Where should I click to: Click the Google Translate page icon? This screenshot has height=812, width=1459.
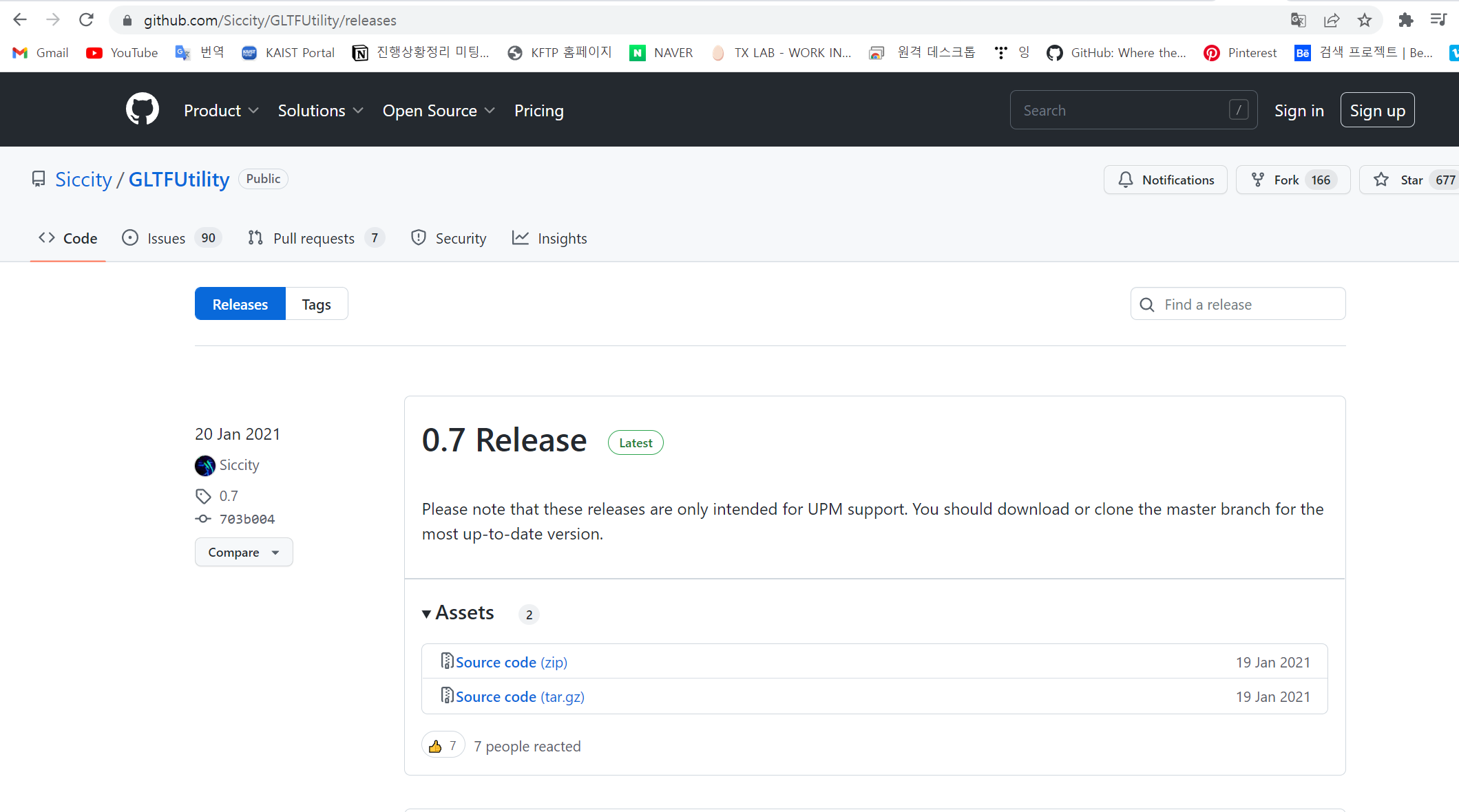point(1298,20)
